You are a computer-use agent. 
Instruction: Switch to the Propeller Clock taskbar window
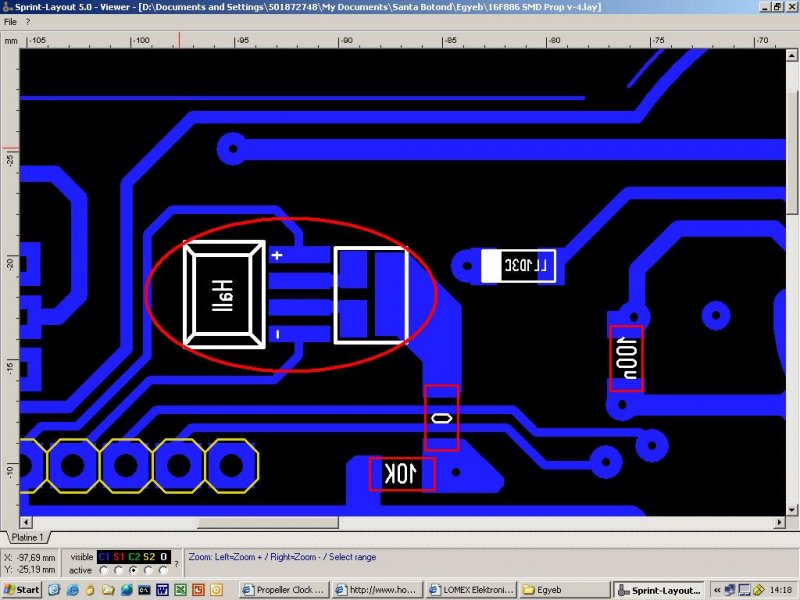pos(284,590)
